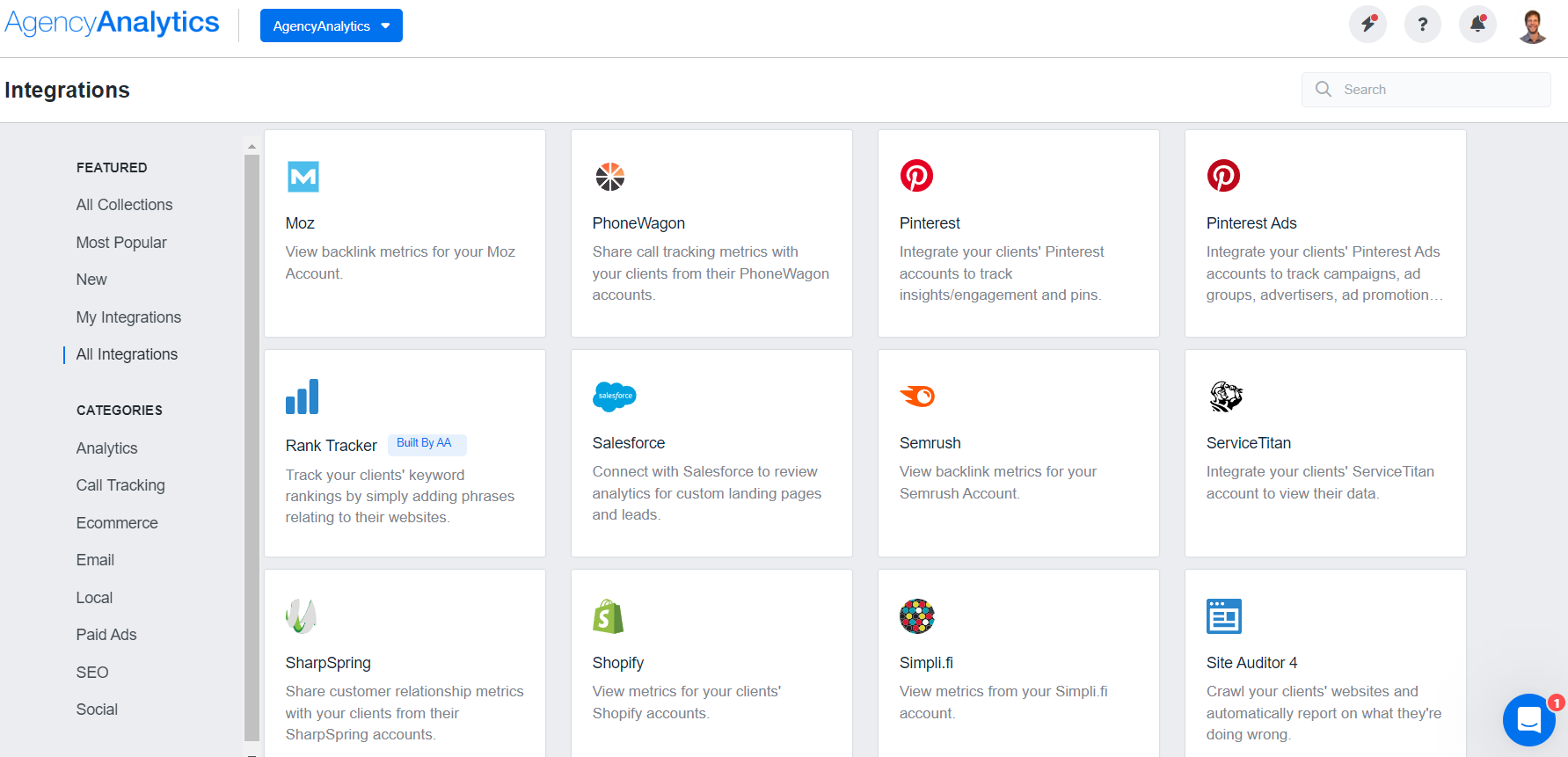Click the Moz logo icon
Viewport: 1568px width, 757px height.
[303, 177]
